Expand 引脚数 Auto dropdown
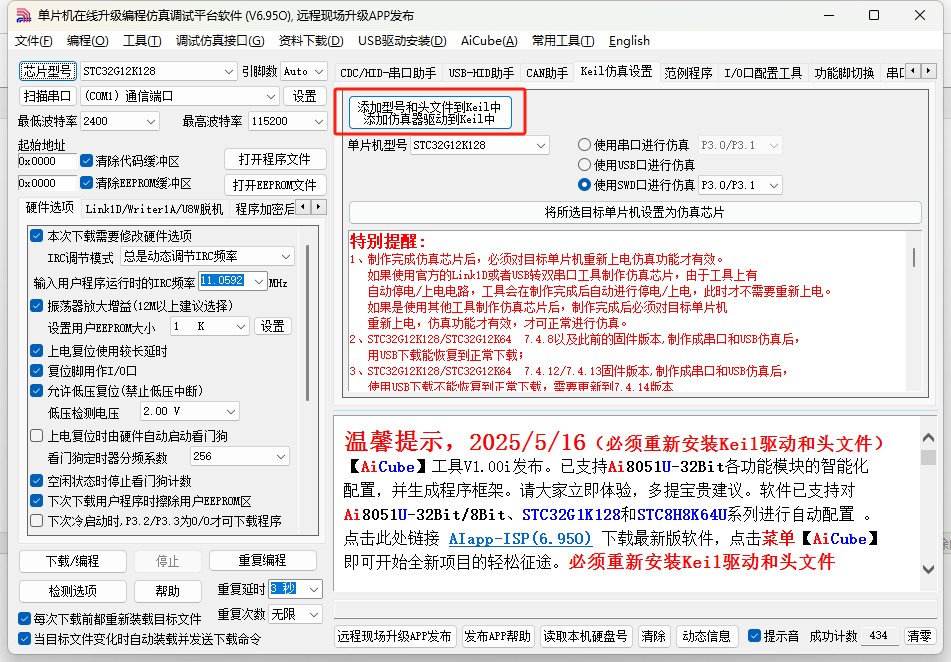Image resolution: width=951 pixels, height=662 pixels. [320, 71]
